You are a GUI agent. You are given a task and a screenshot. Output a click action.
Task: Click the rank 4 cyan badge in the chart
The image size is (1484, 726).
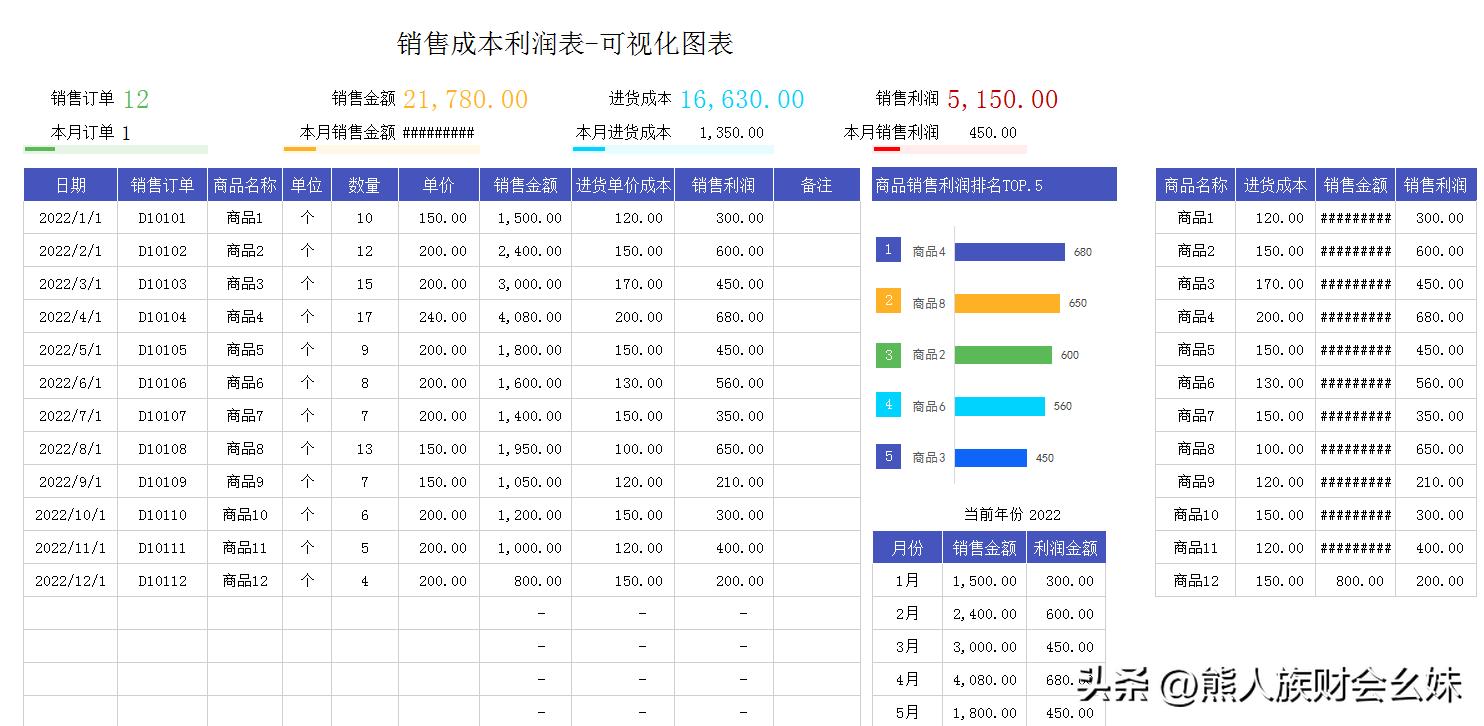pyautogui.click(x=888, y=406)
